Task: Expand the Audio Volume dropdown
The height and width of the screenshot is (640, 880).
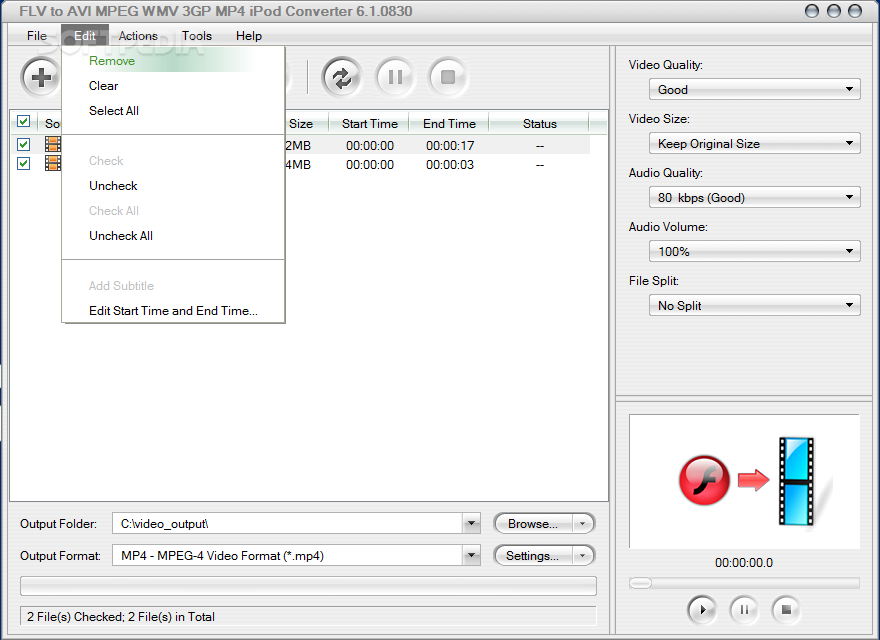Action: coord(754,251)
